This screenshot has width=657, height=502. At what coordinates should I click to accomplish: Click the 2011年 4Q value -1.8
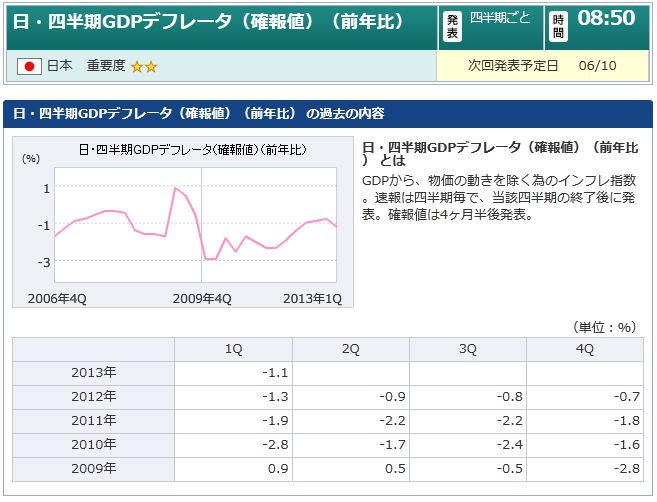pyautogui.click(x=627, y=421)
